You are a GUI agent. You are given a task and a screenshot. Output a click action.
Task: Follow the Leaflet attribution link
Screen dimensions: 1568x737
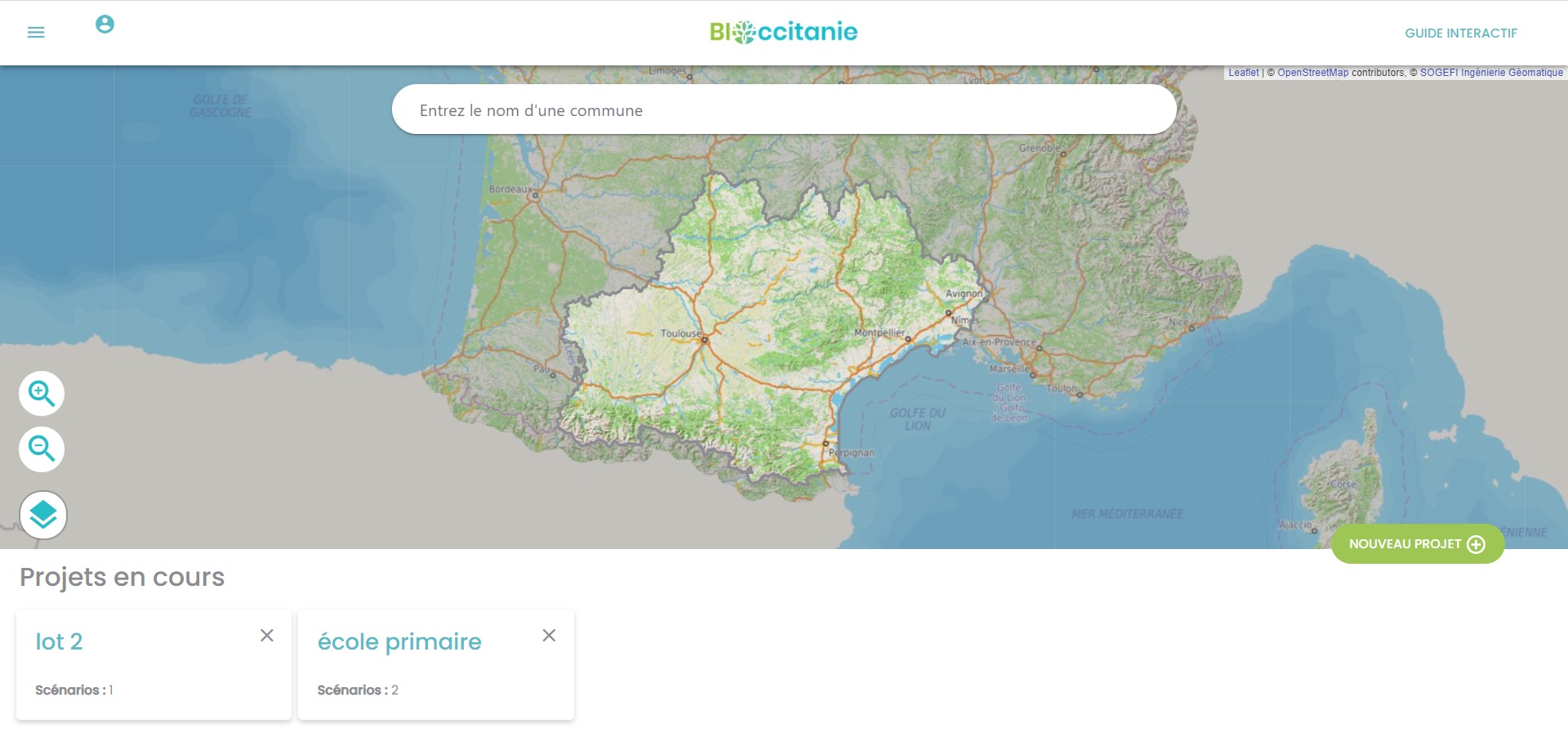pyautogui.click(x=1243, y=73)
